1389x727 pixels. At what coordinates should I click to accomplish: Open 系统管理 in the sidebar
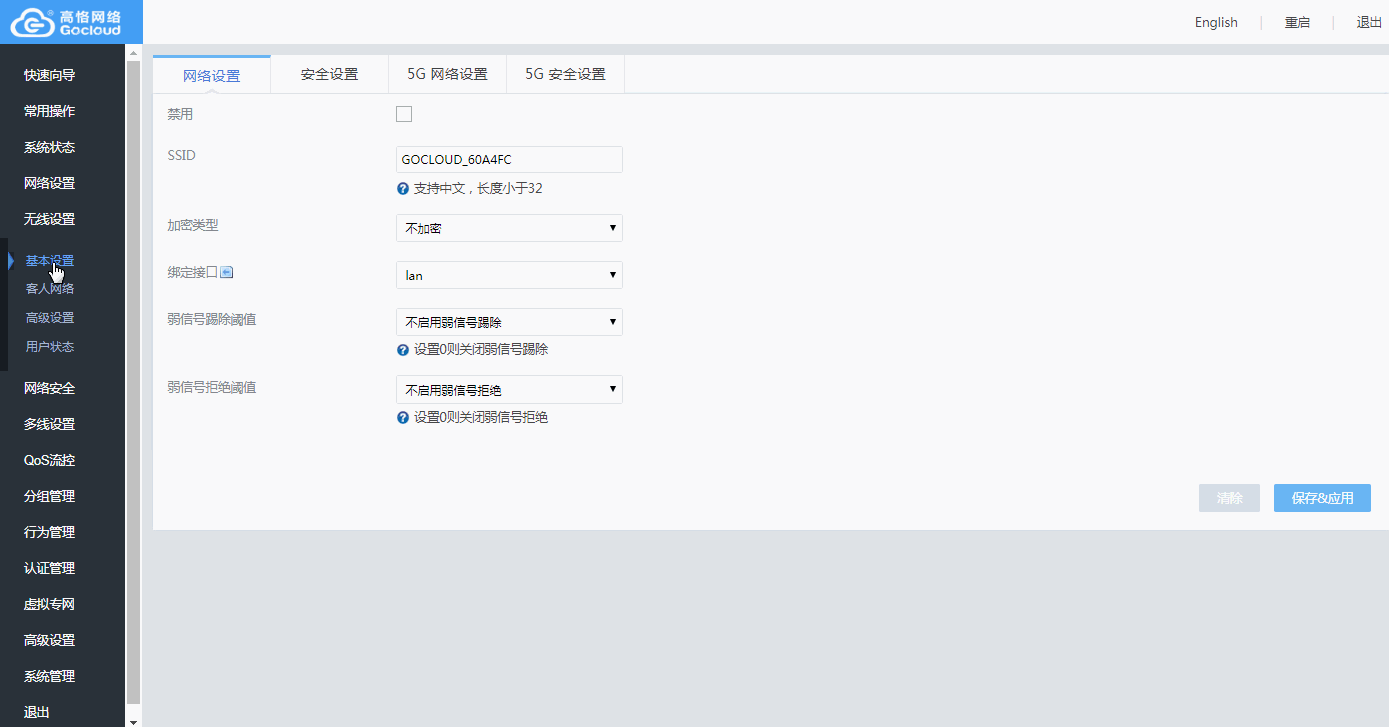coord(50,676)
